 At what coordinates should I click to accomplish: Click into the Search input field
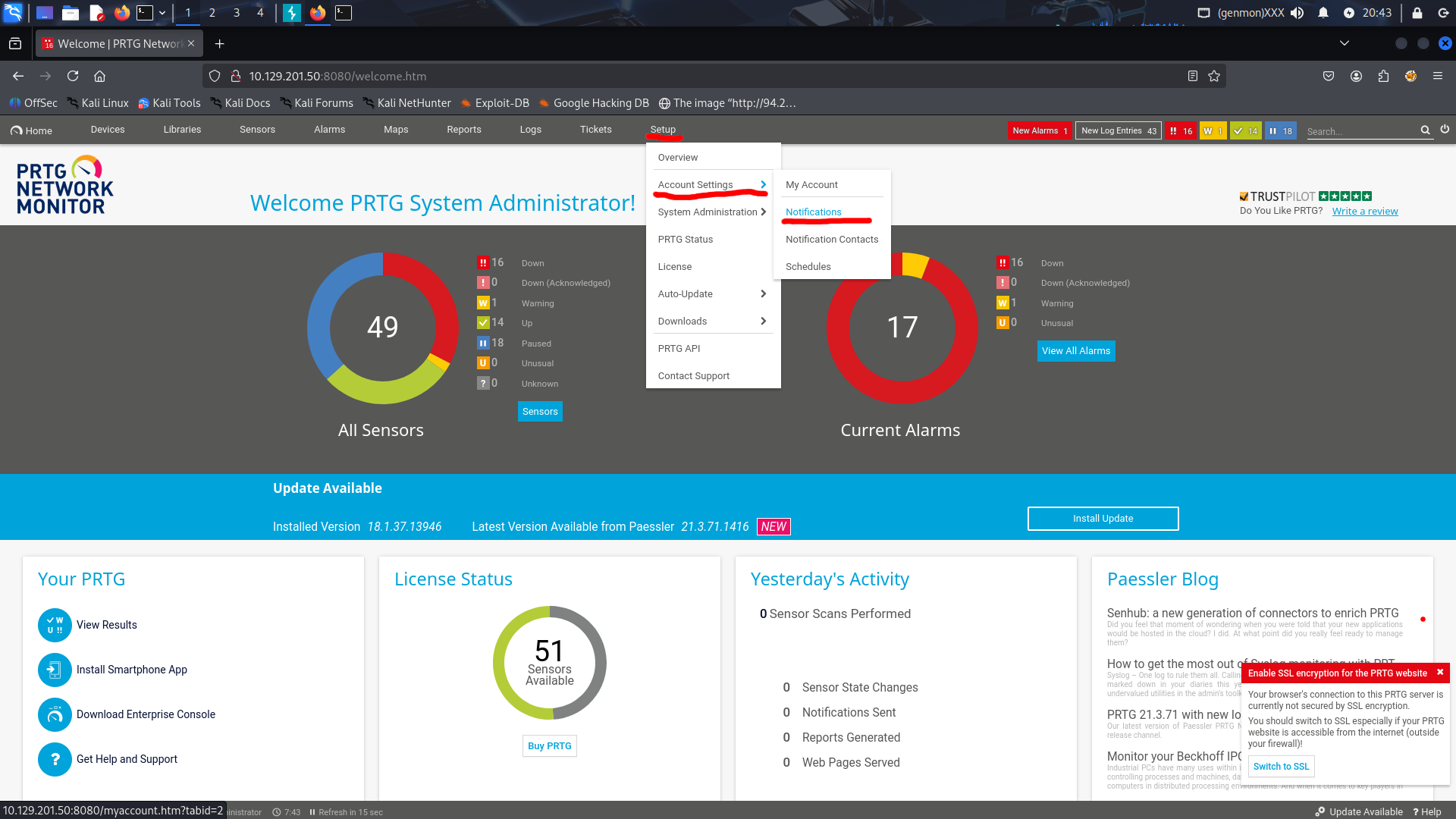1360,131
